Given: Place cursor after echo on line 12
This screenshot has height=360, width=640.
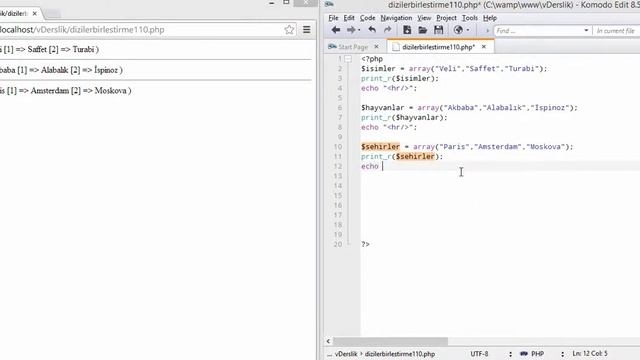Looking at the screenshot, I should [x=382, y=166].
